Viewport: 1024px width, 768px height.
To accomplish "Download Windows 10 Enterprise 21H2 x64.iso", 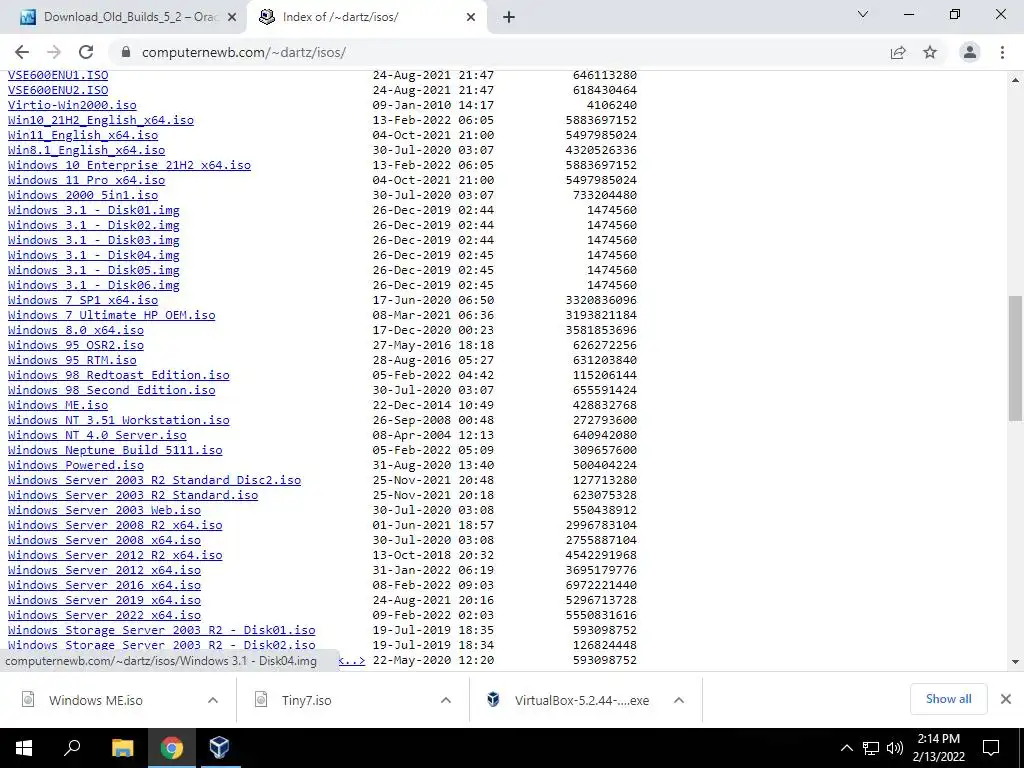I will (129, 165).
